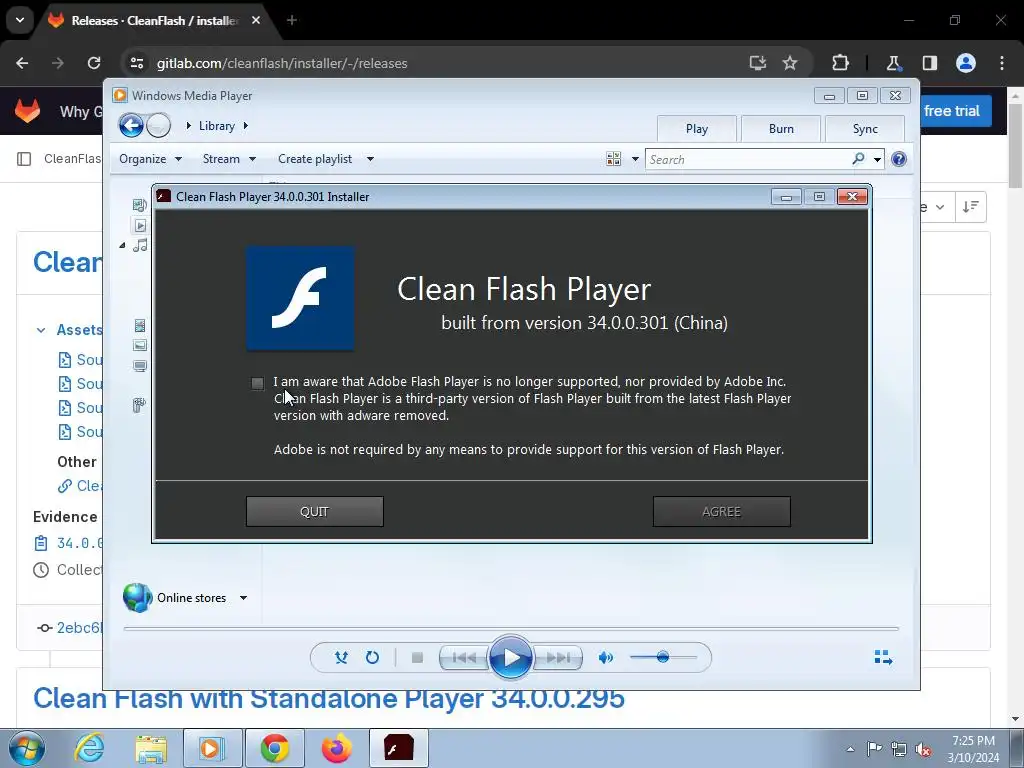The height and width of the screenshot is (768, 1024).
Task: Select the Videos icon in Media Player sidebar
Action: pyautogui.click(x=140, y=325)
